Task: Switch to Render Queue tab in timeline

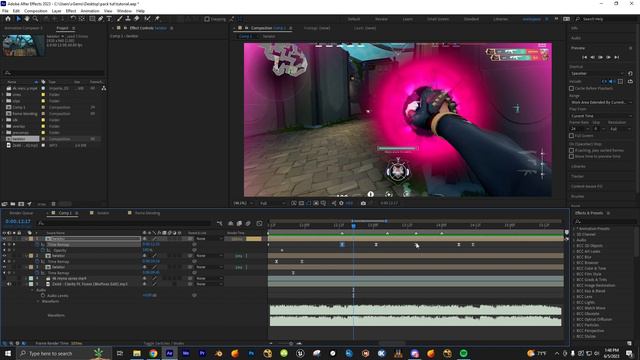Action: tap(21, 213)
